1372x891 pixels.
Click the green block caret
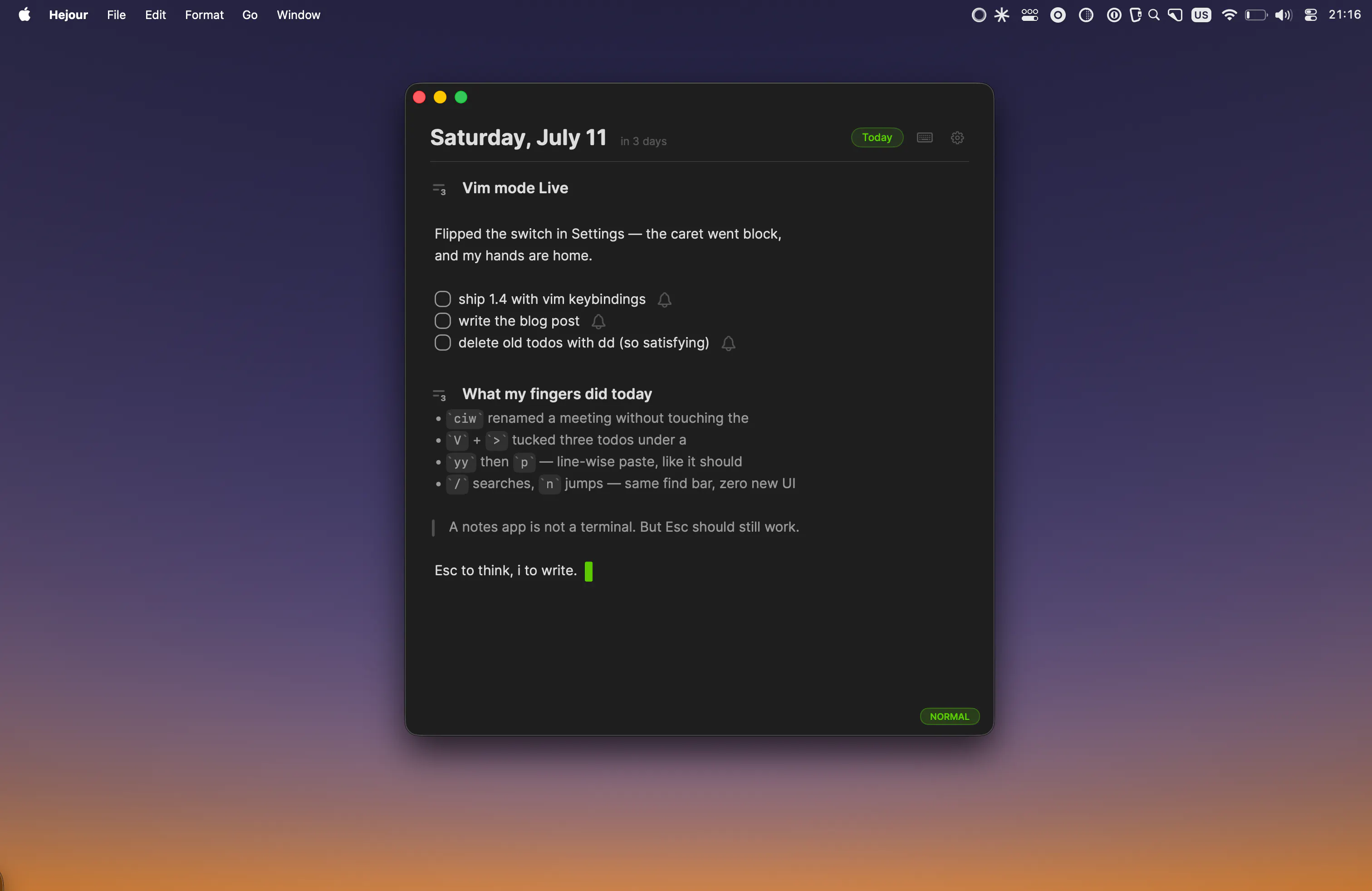[588, 571]
